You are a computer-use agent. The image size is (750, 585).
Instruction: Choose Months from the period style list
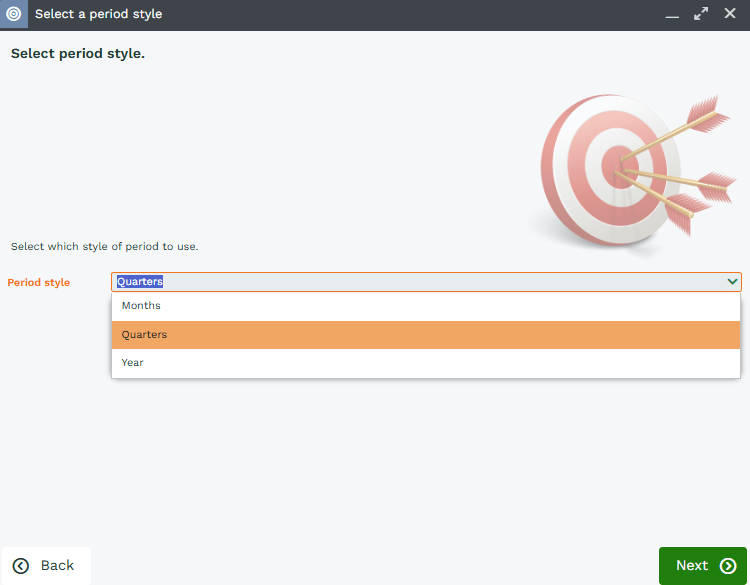pyautogui.click(x=141, y=306)
